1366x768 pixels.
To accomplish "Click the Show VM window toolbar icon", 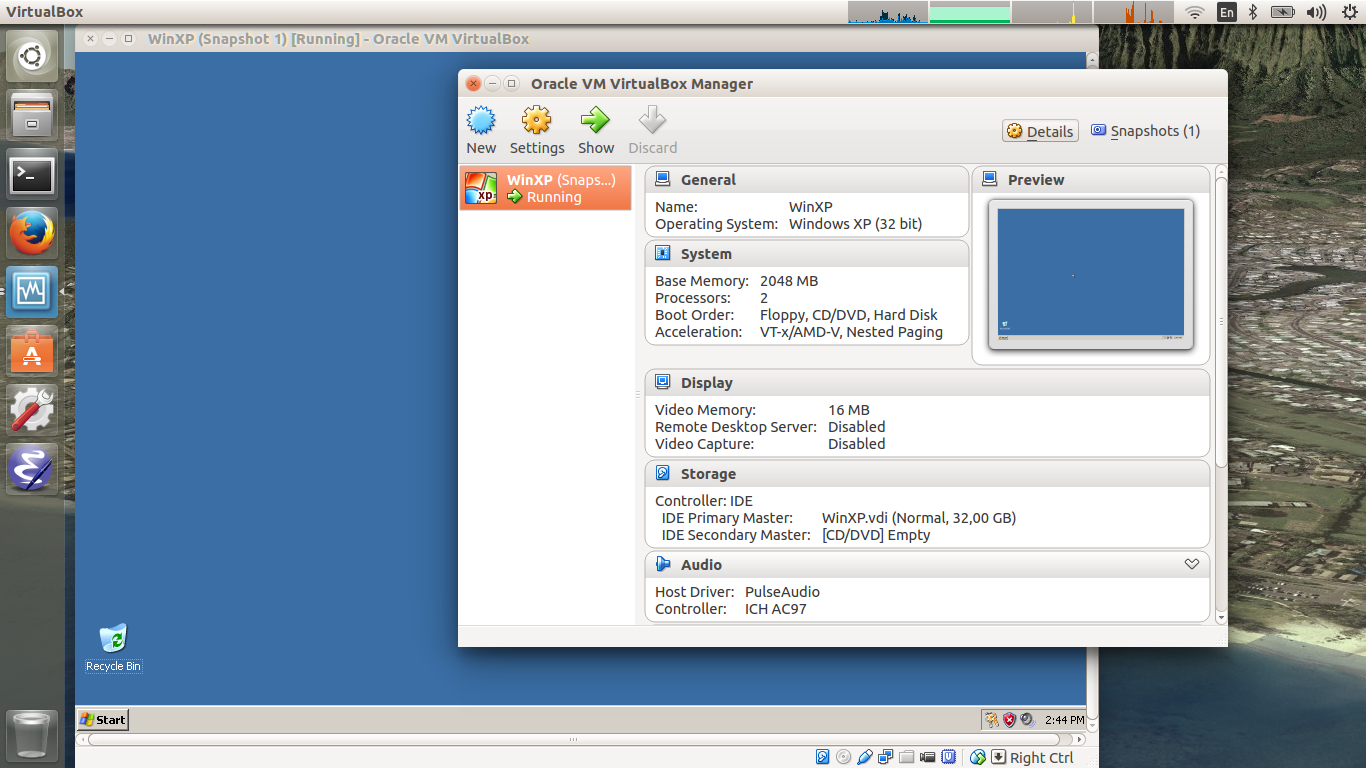I will (595, 121).
